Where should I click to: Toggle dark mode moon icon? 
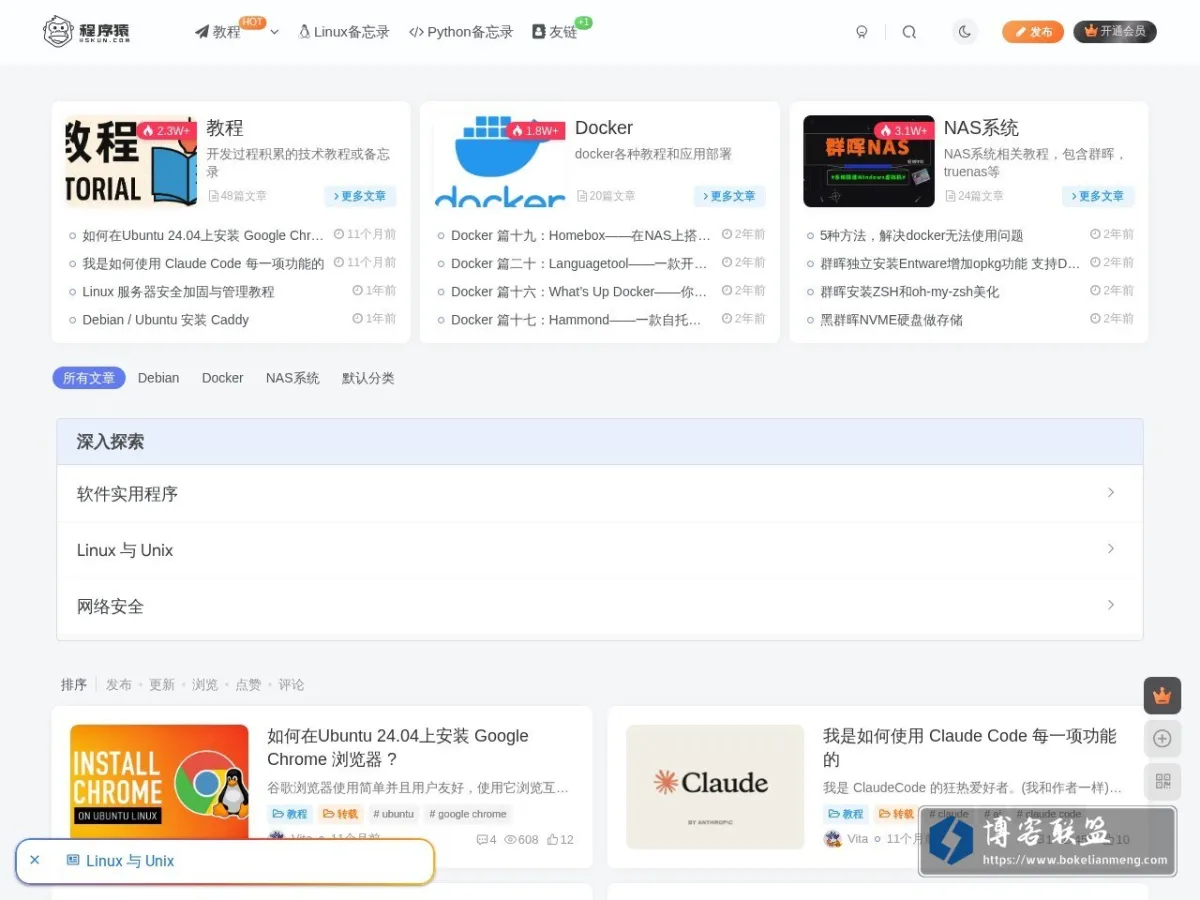pos(965,32)
